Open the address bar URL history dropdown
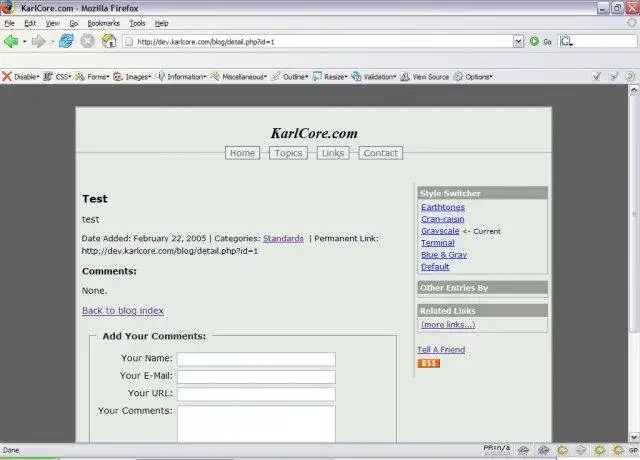The image size is (640, 460). tap(518, 41)
